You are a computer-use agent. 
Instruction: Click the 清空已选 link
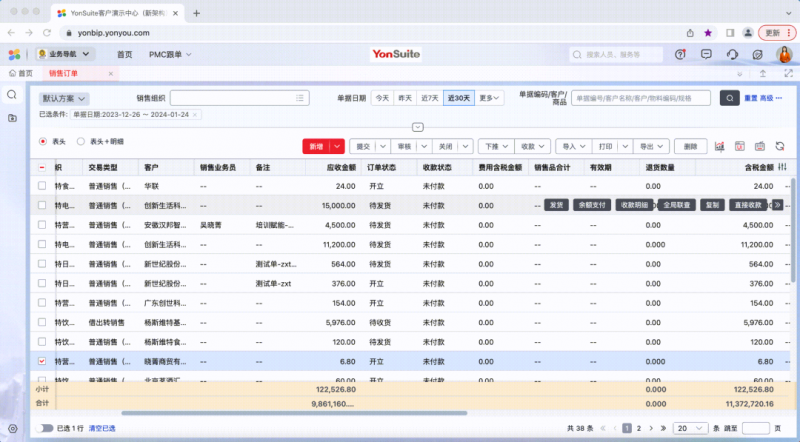click(x=102, y=428)
